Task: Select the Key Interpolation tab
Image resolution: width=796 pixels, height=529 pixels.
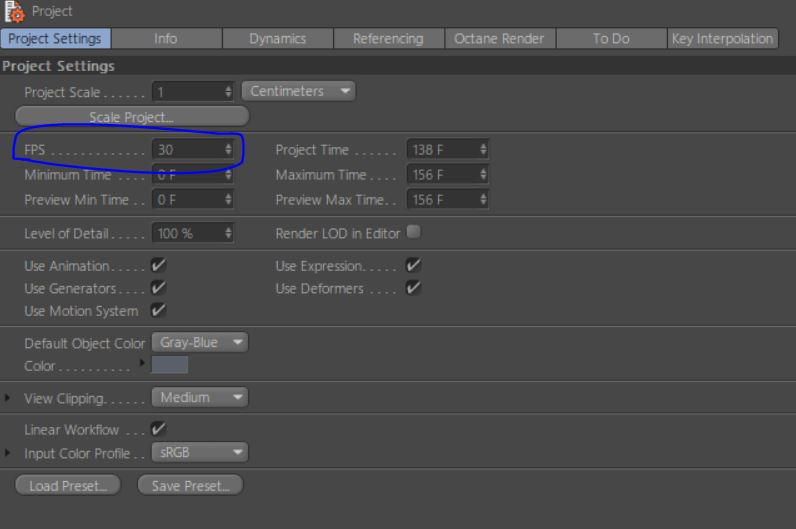Action: pyautogui.click(x=723, y=39)
